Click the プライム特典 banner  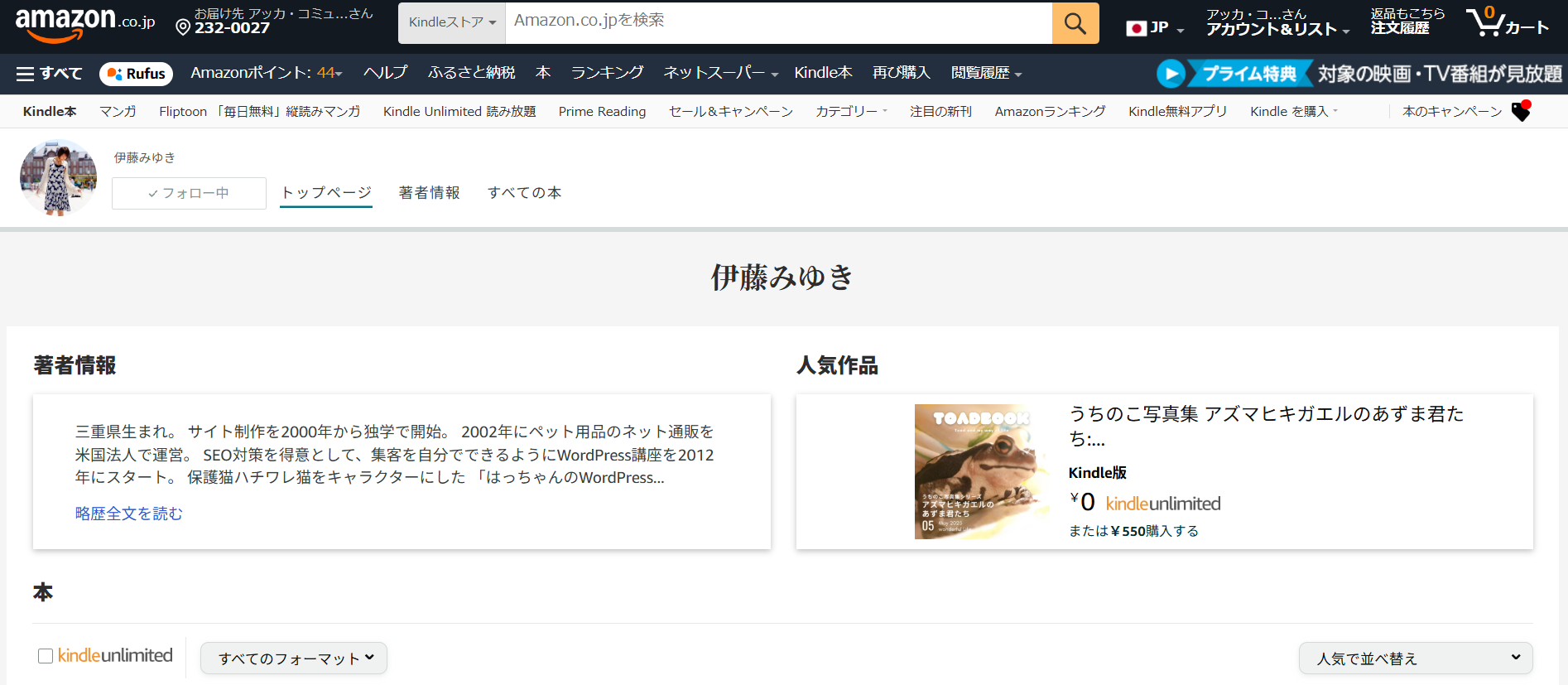tap(1248, 74)
